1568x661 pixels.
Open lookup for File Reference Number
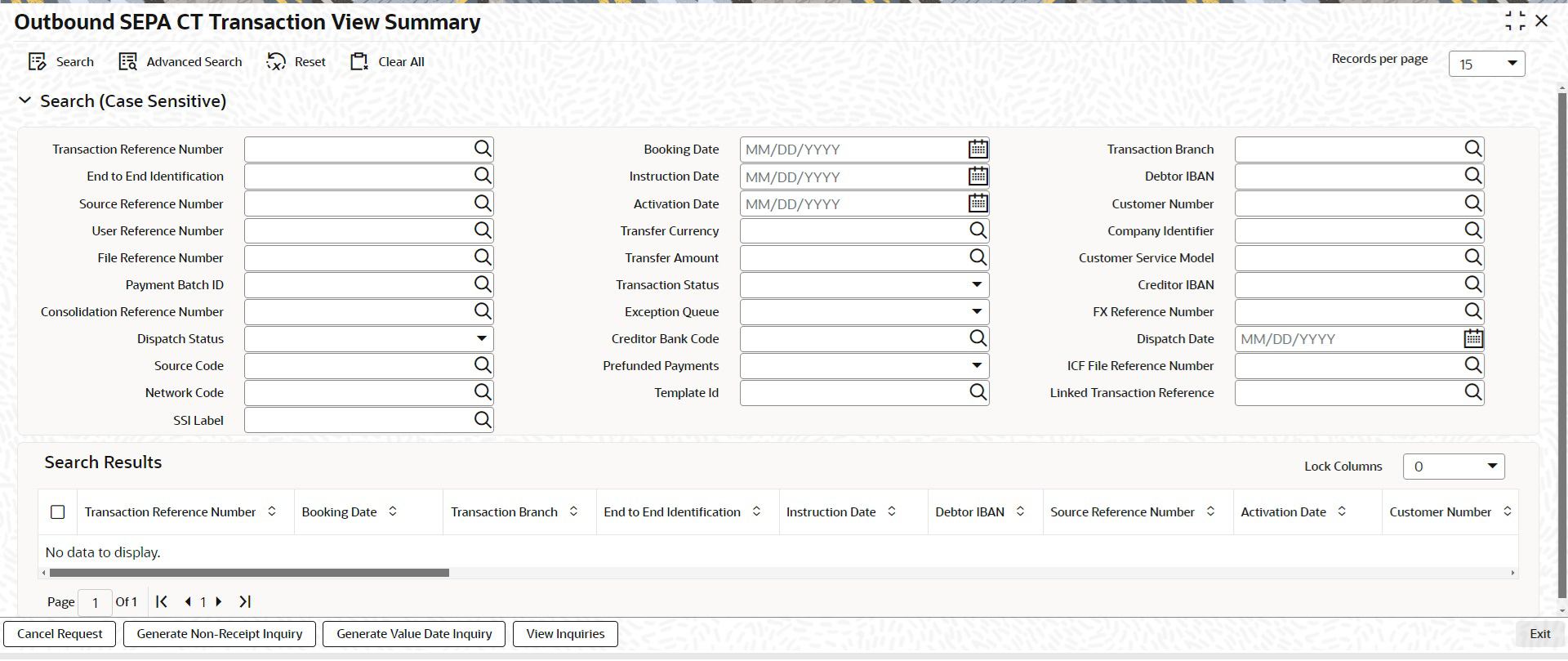483,257
